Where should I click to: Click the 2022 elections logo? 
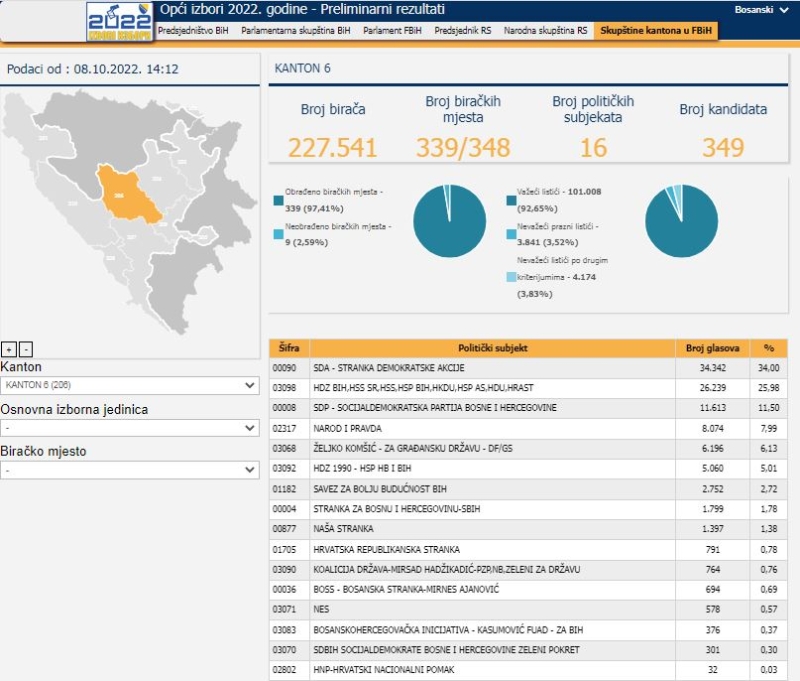click(118, 21)
